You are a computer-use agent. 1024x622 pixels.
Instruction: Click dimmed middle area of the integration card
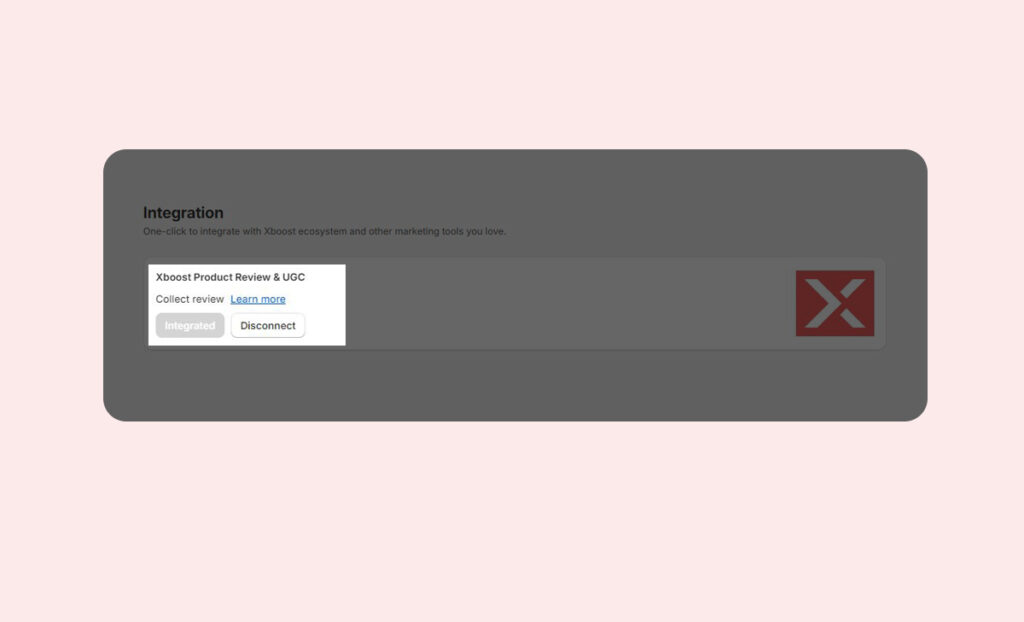[x=560, y=305]
